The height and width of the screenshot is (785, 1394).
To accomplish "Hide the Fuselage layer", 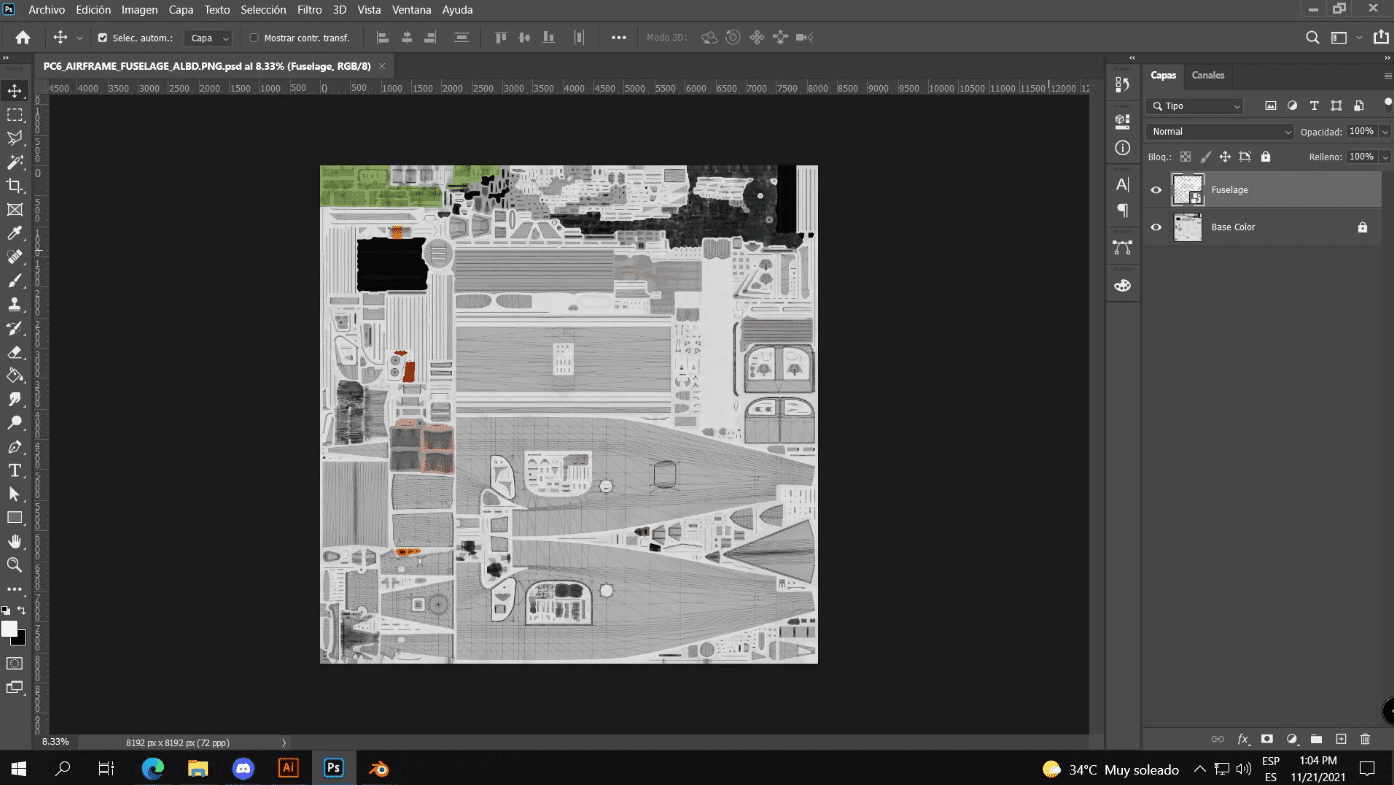I will (1156, 190).
